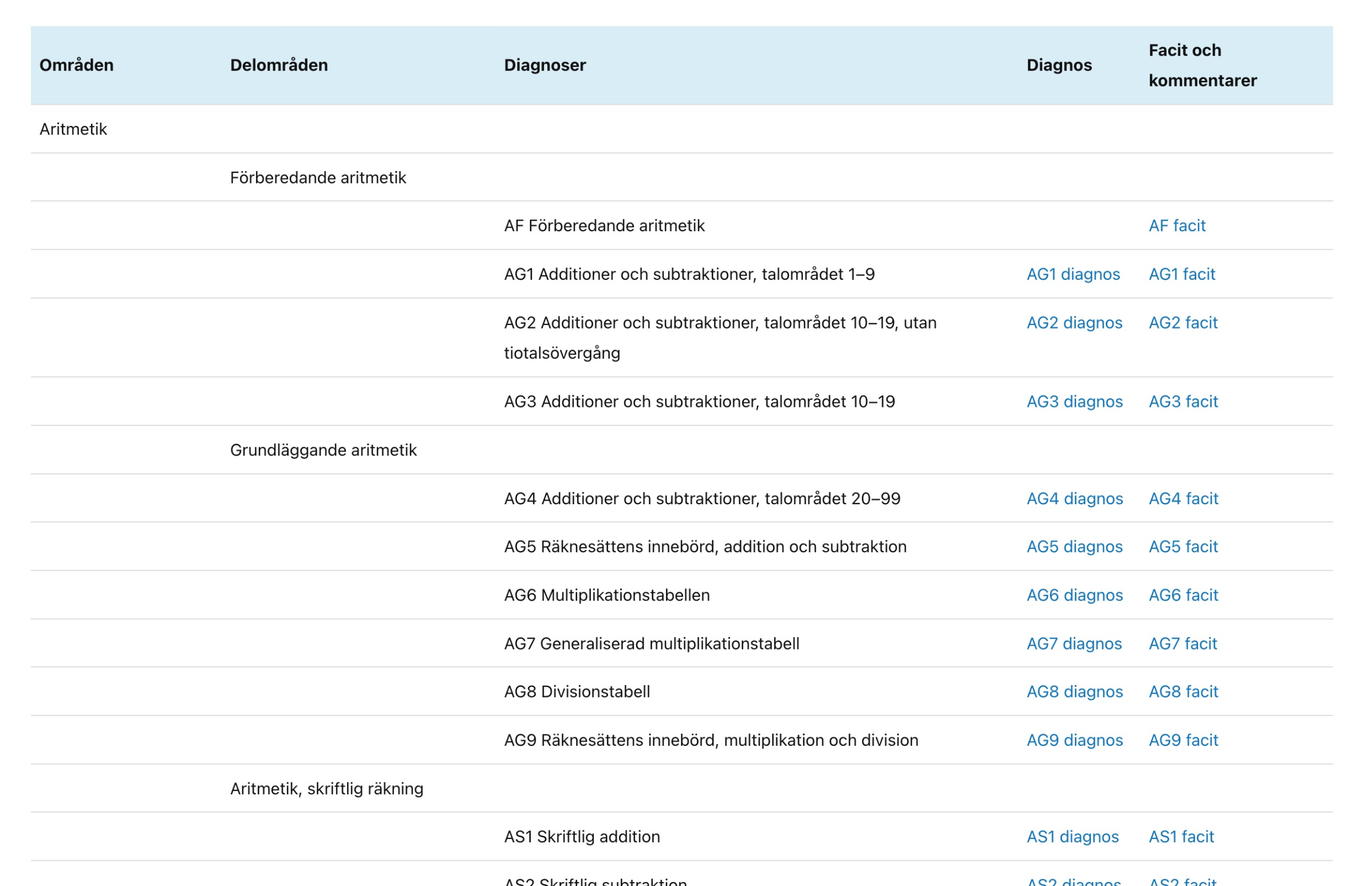Select the Aritmetik area row text
The width and height of the screenshot is (1372, 886).
(x=73, y=129)
